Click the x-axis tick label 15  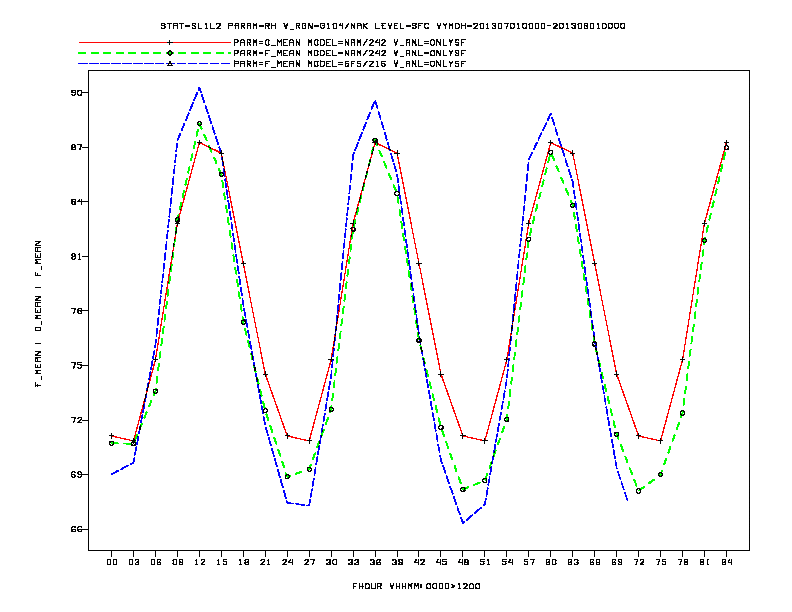(221, 562)
